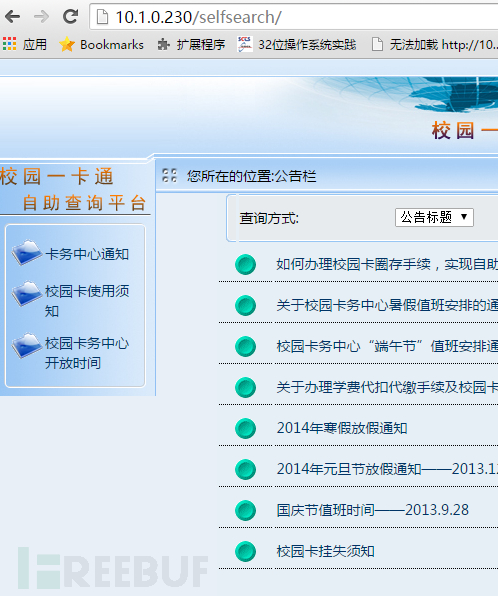Click the address bar URL field
The height and width of the screenshot is (596, 498).
(x=293, y=17)
